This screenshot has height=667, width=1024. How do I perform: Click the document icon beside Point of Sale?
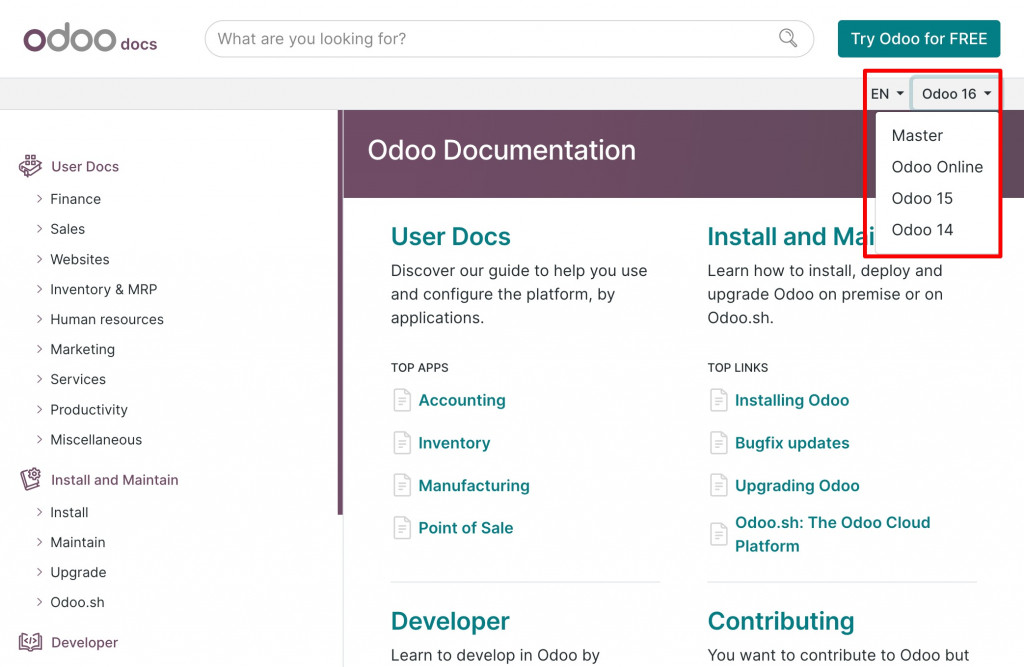[x=402, y=528]
